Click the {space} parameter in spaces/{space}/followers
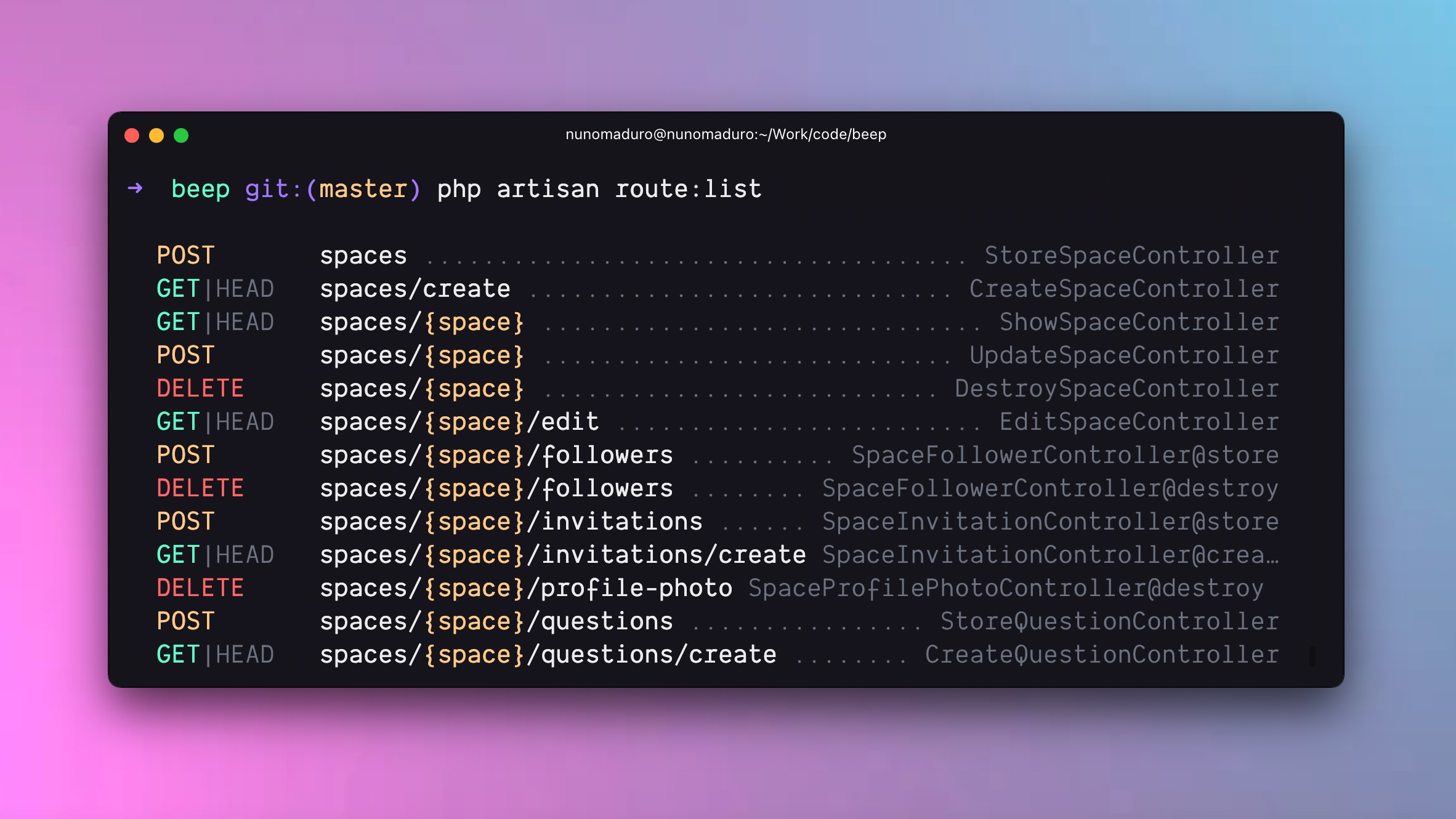Viewport: 1456px width, 819px height. [475, 454]
